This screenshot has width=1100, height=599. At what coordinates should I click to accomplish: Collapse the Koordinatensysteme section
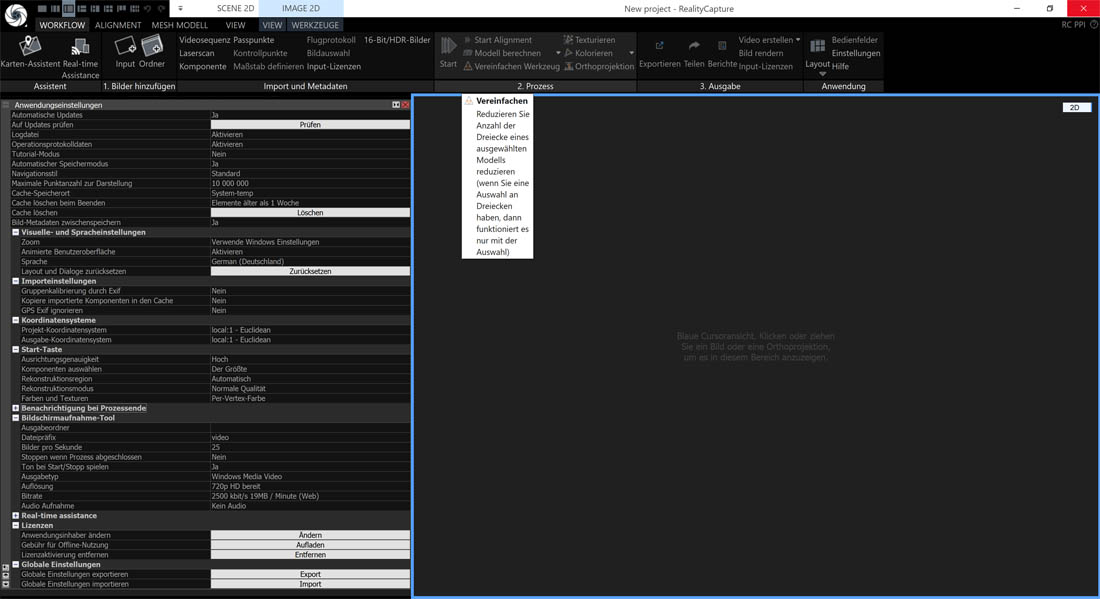point(15,321)
